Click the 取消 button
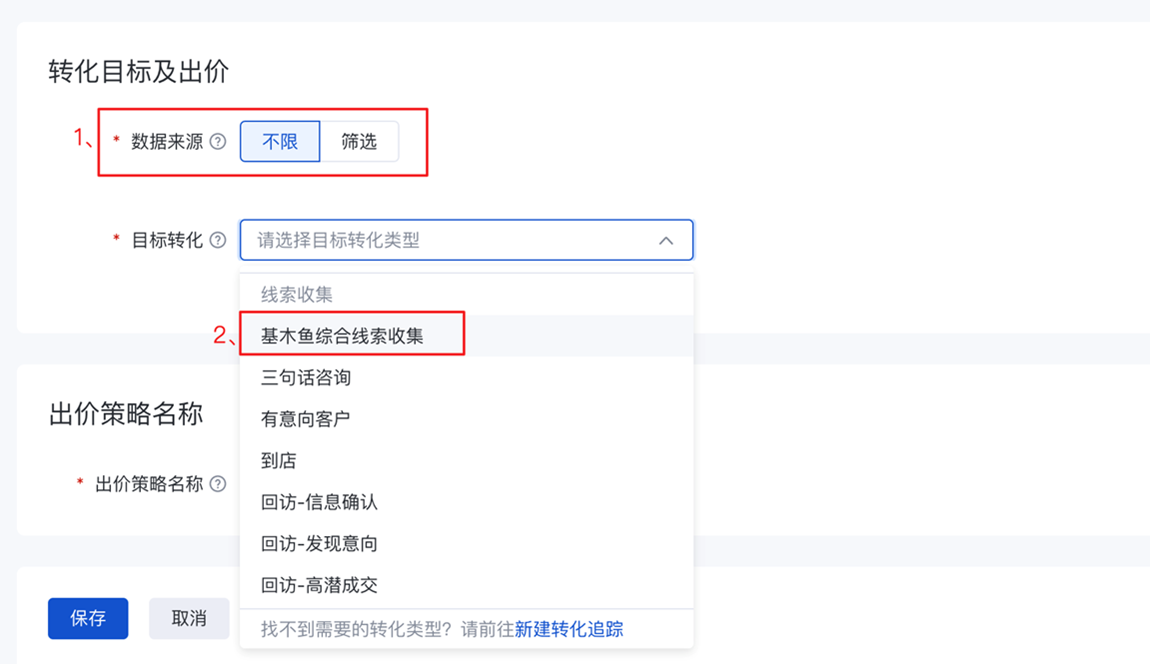This screenshot has width=1150, height=664. coord(189,619)
